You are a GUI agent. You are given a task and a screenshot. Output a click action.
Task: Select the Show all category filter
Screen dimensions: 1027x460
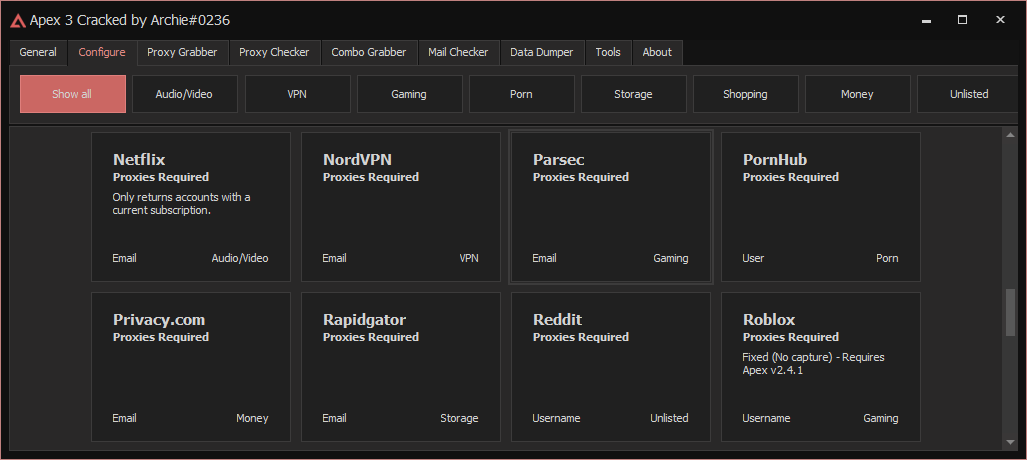tap(73, 94)
